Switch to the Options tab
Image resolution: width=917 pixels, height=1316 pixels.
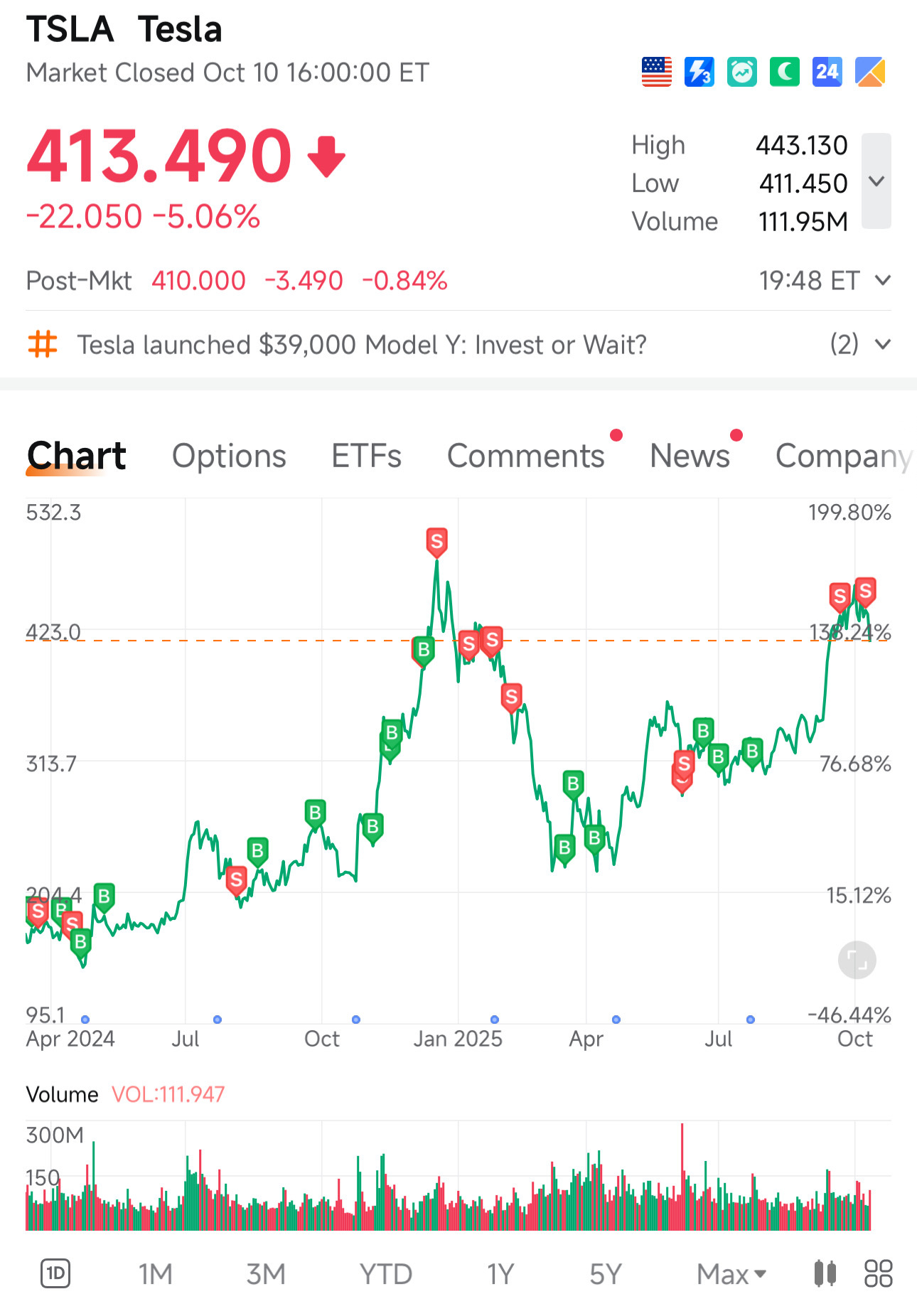click(229, 456)
